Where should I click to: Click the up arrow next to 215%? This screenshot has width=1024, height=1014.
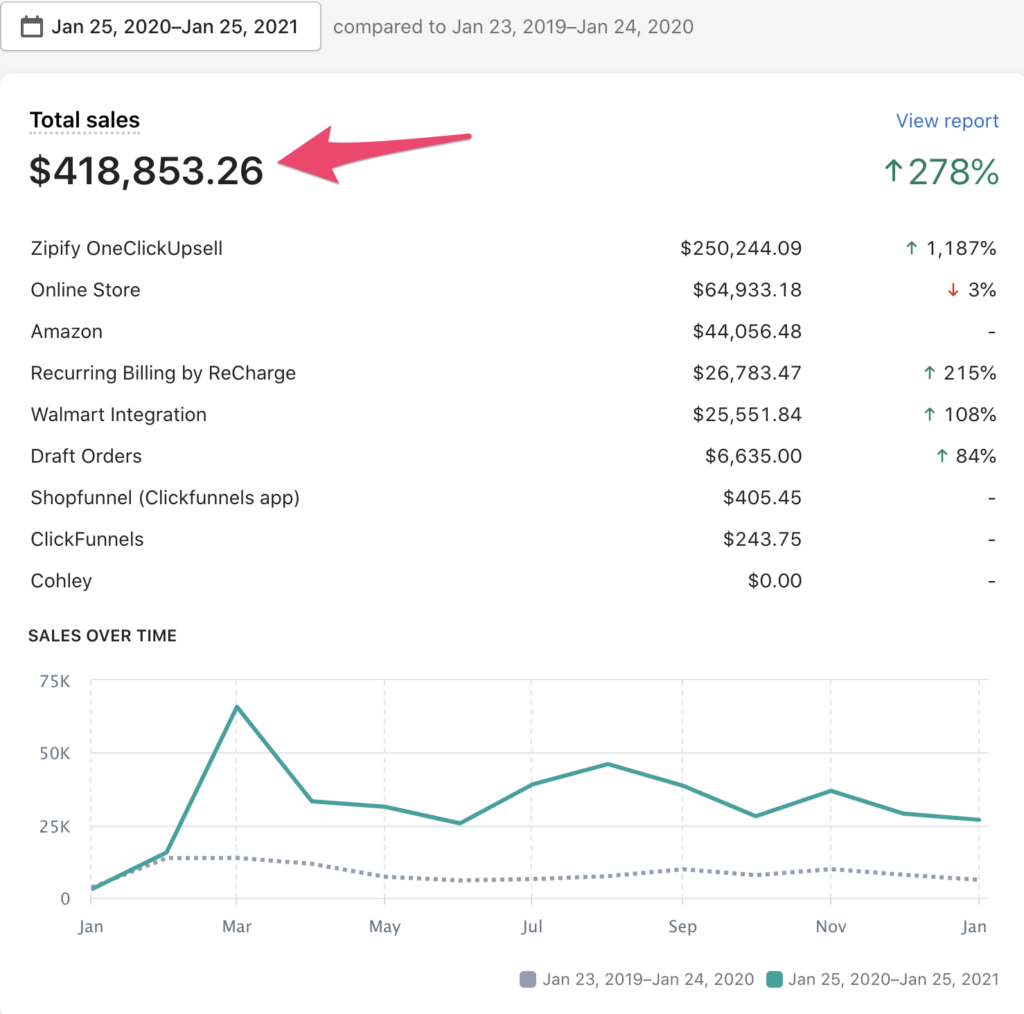930,373
